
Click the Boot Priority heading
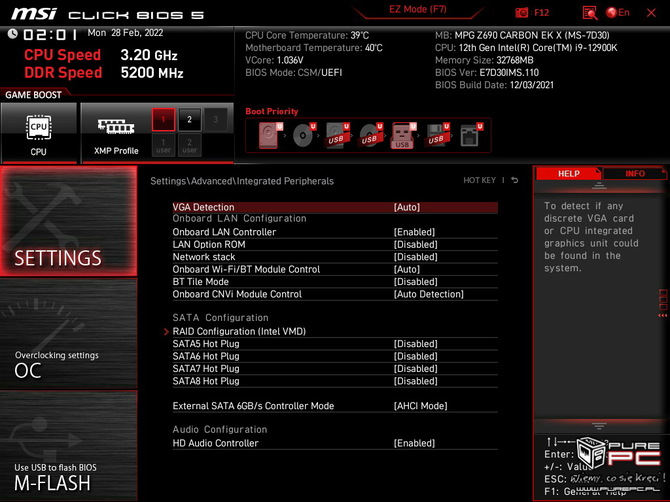(272, 112)
